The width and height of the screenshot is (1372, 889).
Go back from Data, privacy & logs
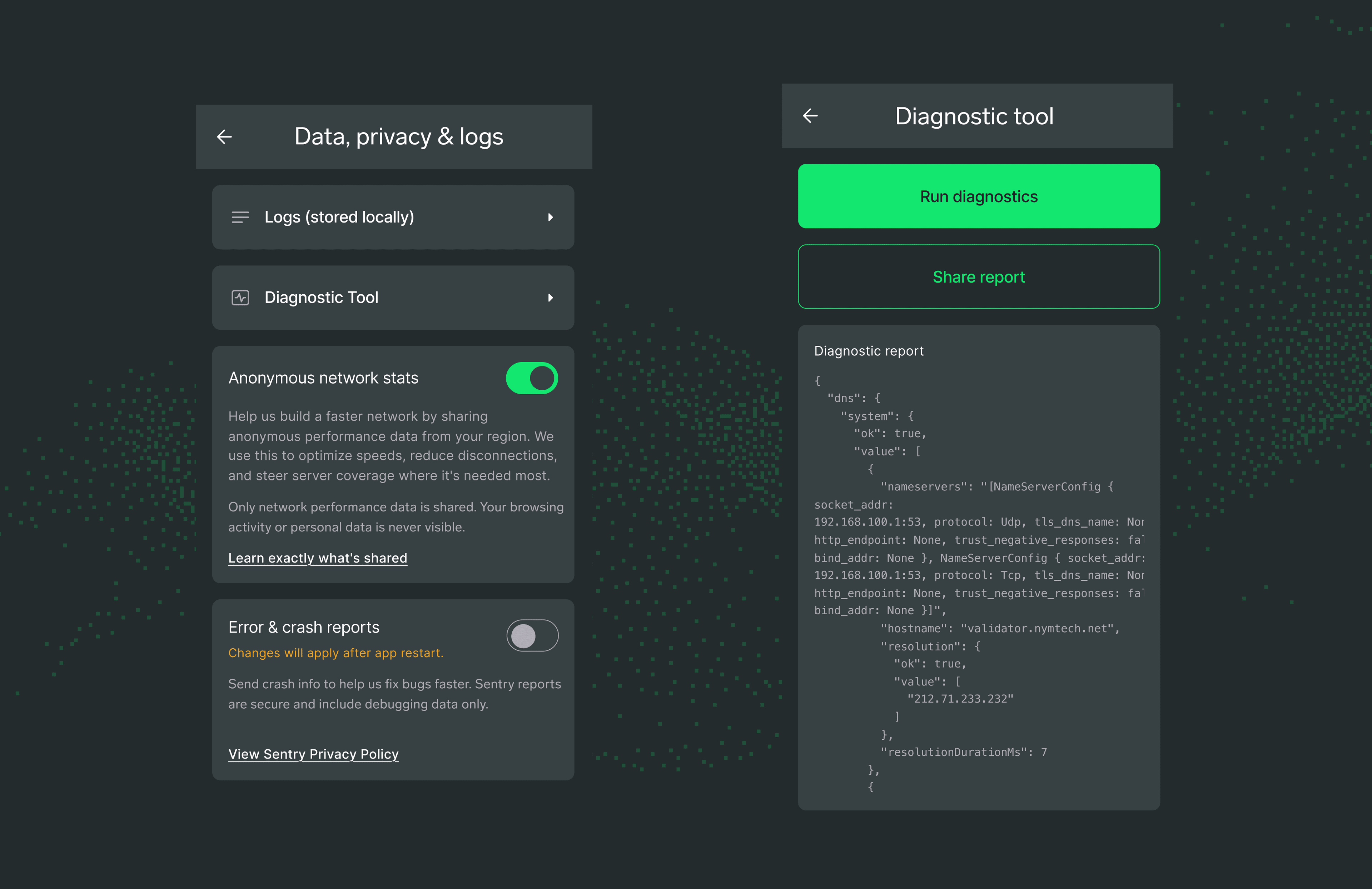point(224,136)
